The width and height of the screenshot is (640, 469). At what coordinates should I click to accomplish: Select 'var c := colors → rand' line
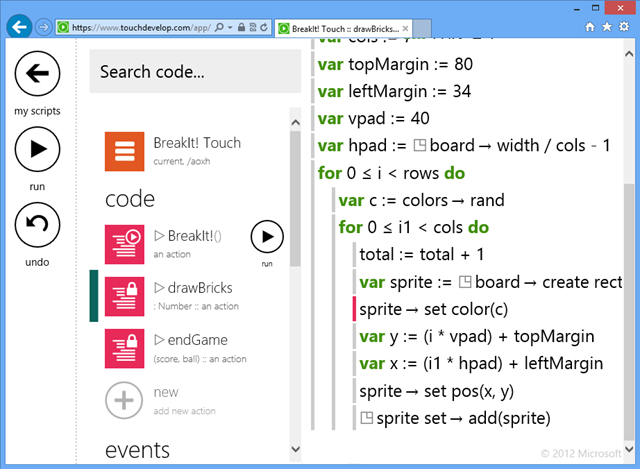point(422,200)
